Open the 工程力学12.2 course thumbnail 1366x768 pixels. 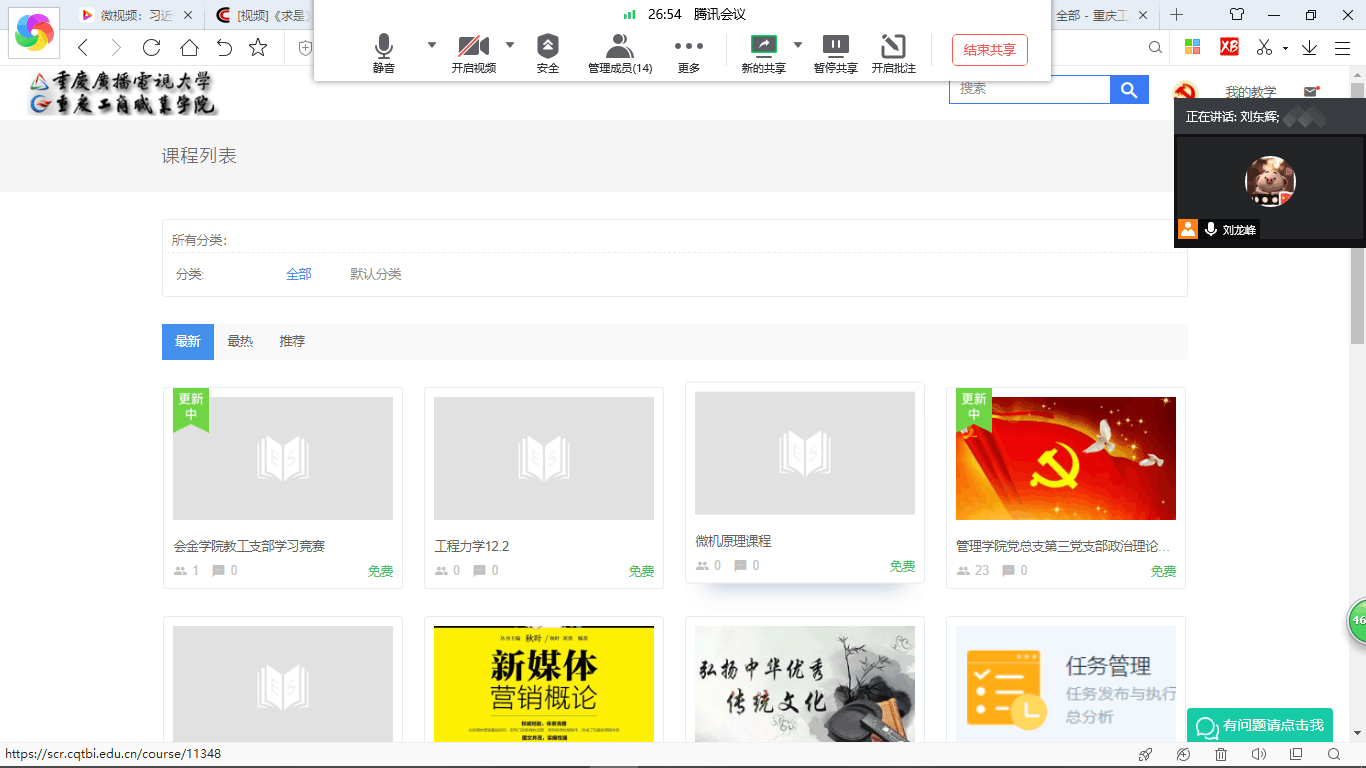point(544,458)
